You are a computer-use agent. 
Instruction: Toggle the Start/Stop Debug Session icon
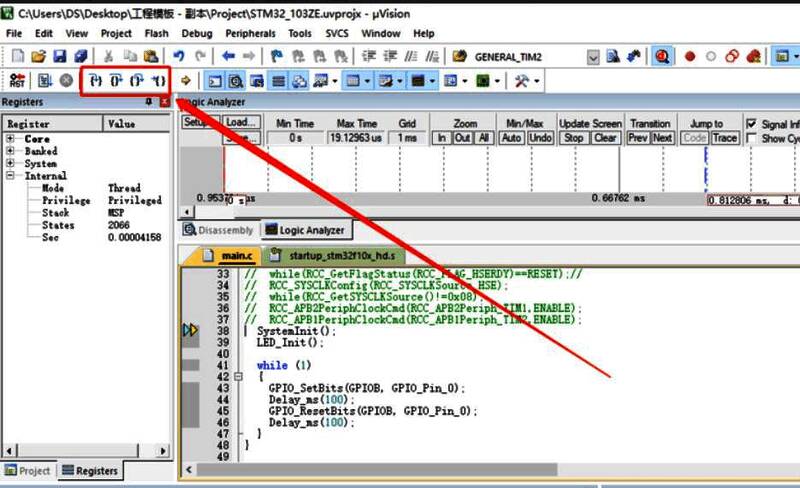662,57
